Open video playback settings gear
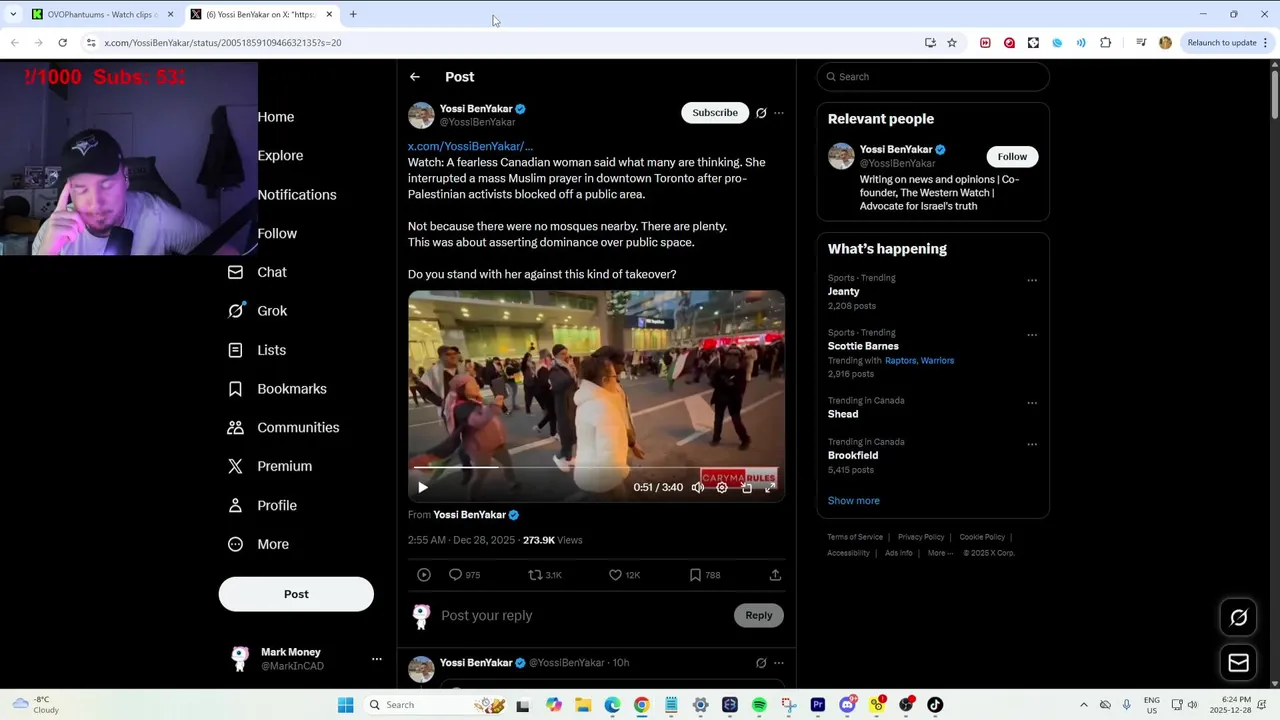This screenshot has height=720, width=1280. point(722,487)
